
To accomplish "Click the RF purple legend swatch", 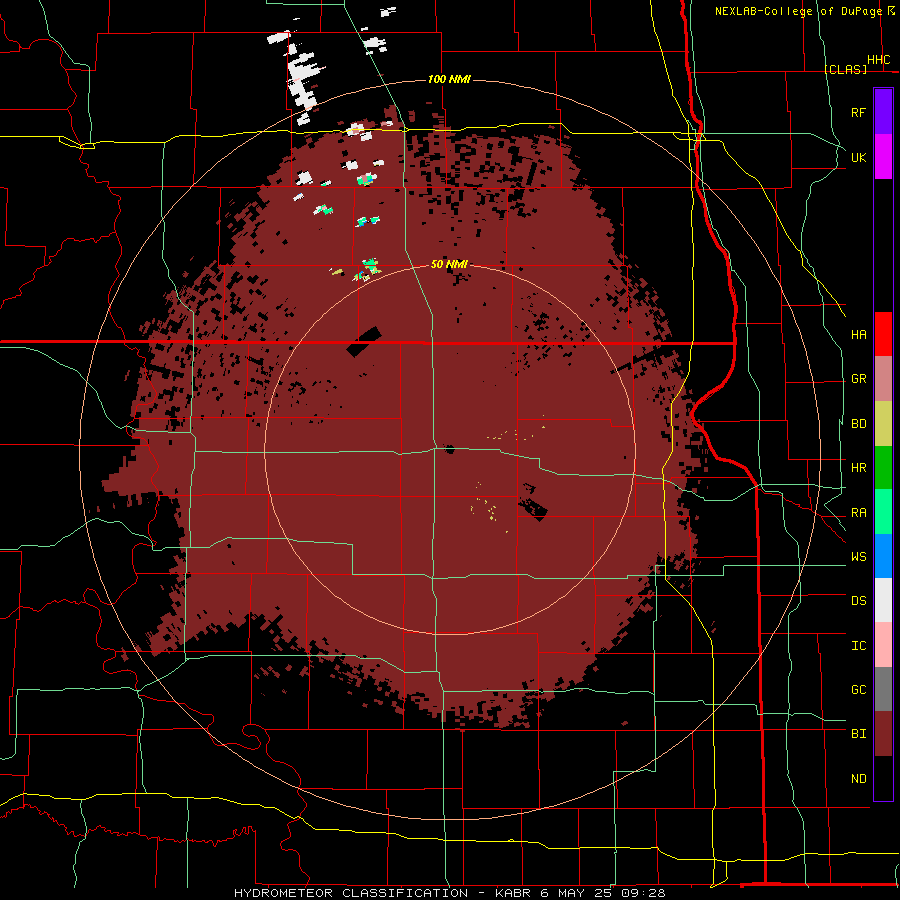I will (883, 112).
